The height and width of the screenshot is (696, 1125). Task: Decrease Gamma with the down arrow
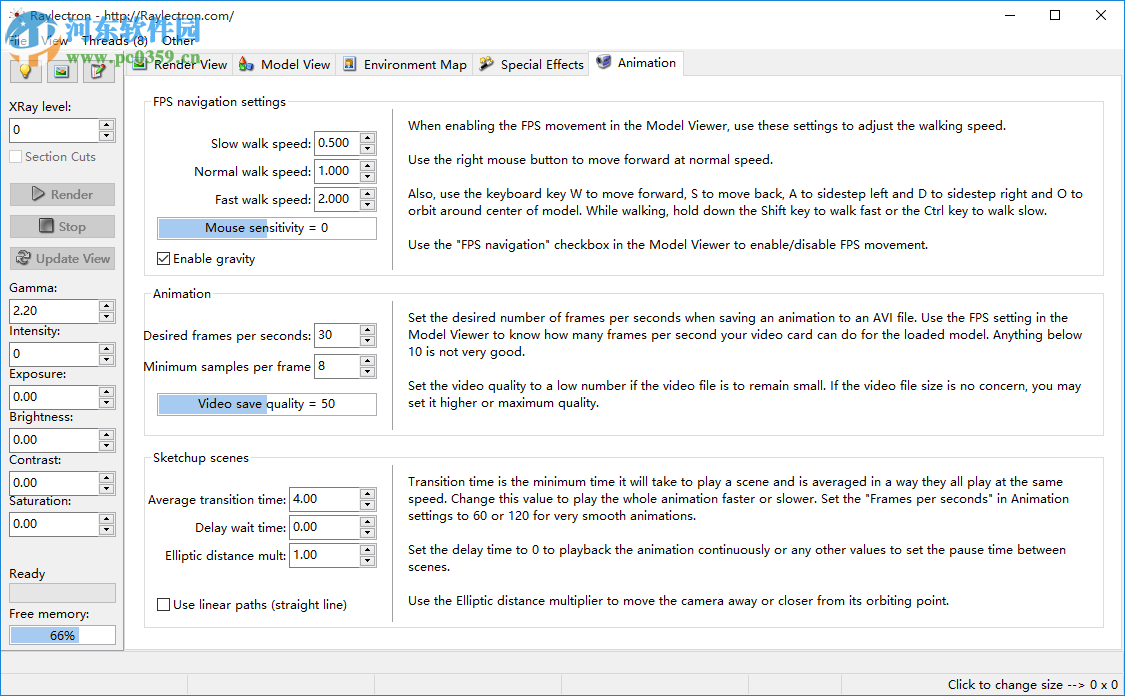[x=107, y=316]
